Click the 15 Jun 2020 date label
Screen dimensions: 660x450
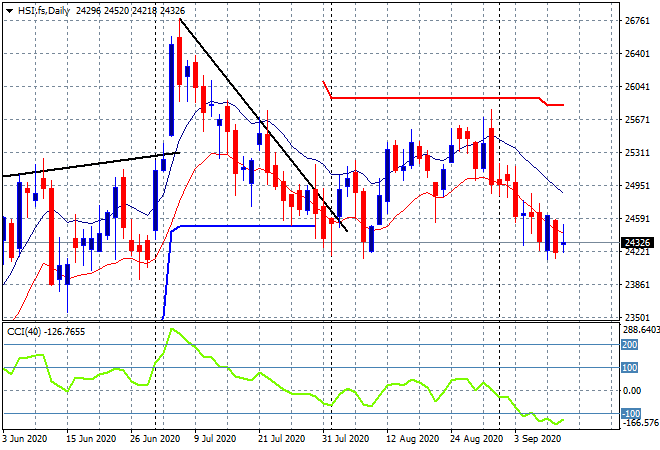(91, 439)
